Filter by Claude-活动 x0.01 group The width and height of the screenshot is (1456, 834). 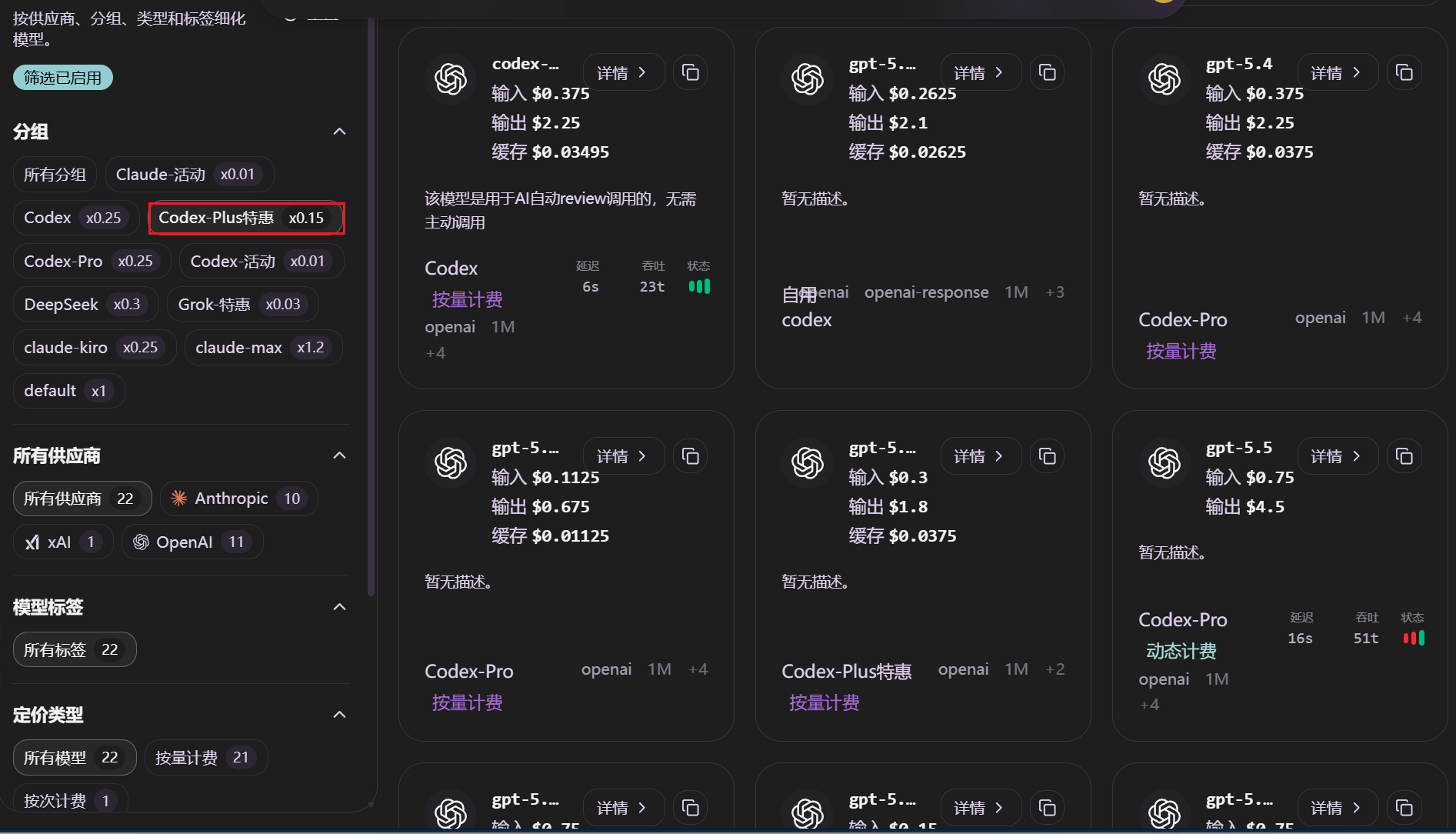190,175
